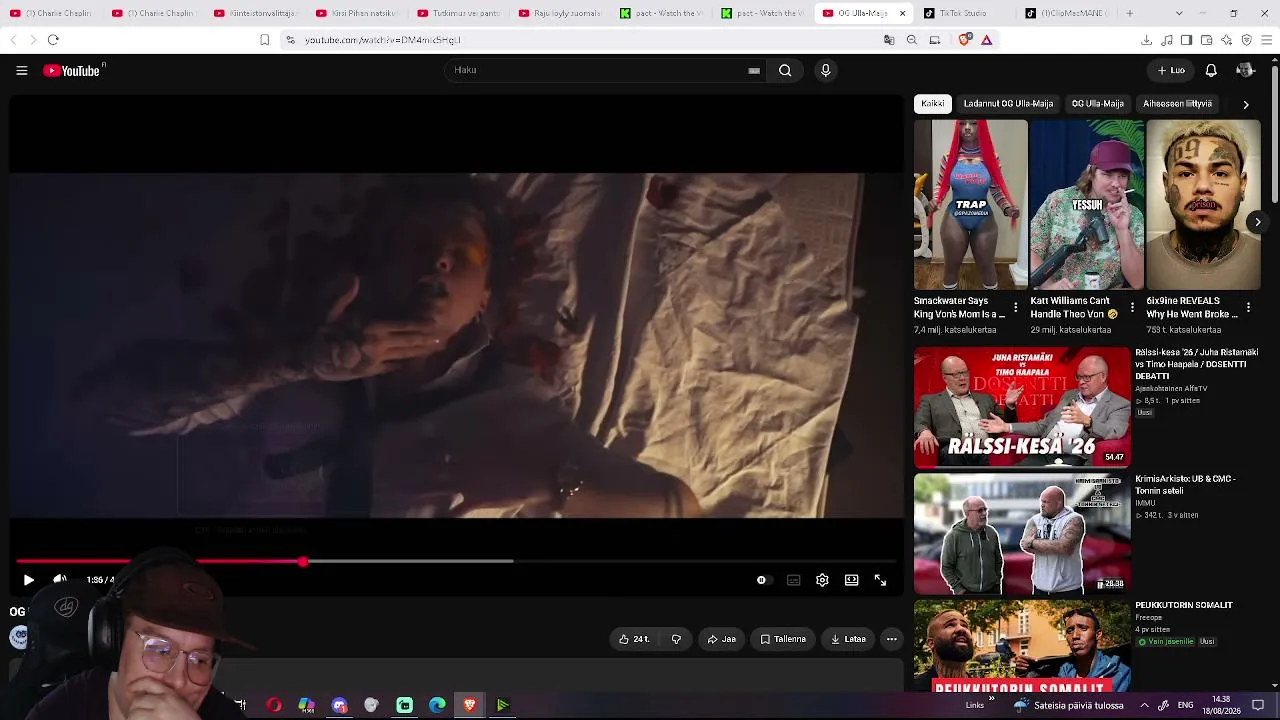Open the taskbar clock showing 14.38

1221,705
